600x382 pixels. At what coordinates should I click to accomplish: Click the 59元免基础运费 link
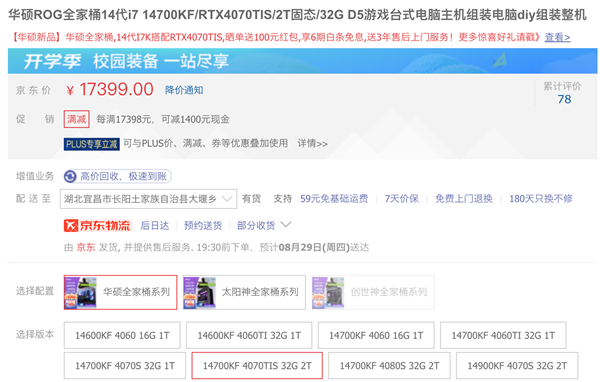(x=334, y=199)
